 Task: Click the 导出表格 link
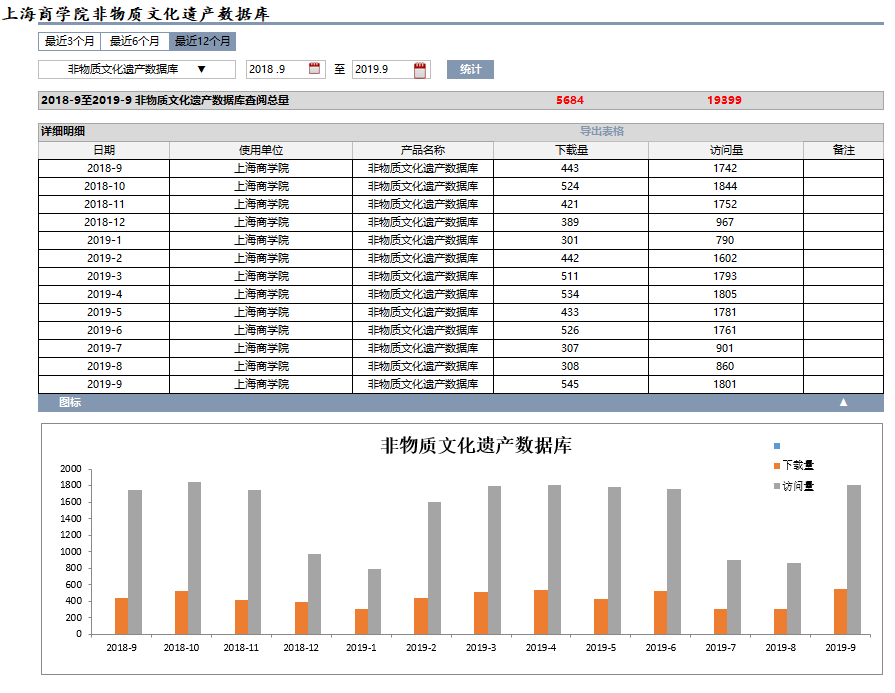coord(602,131)
